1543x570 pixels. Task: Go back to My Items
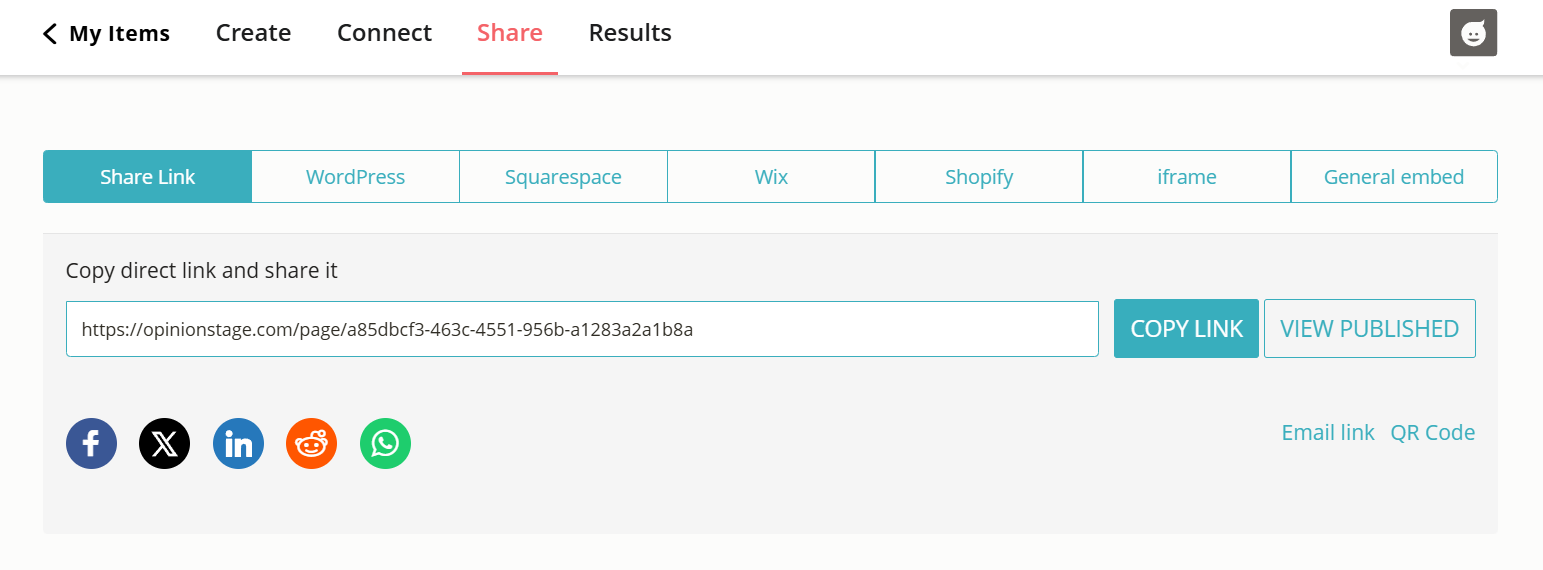pos(106,34)
